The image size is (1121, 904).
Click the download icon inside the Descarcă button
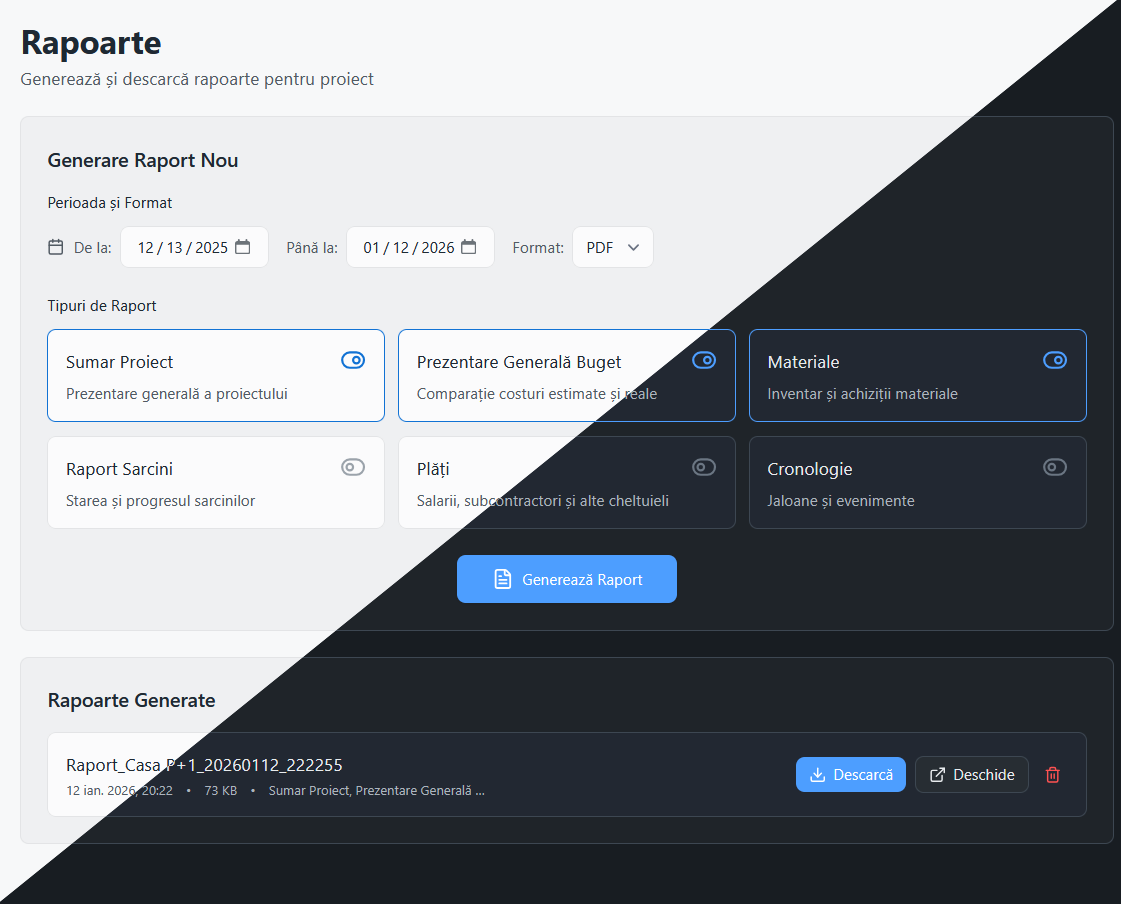point(818,774)
